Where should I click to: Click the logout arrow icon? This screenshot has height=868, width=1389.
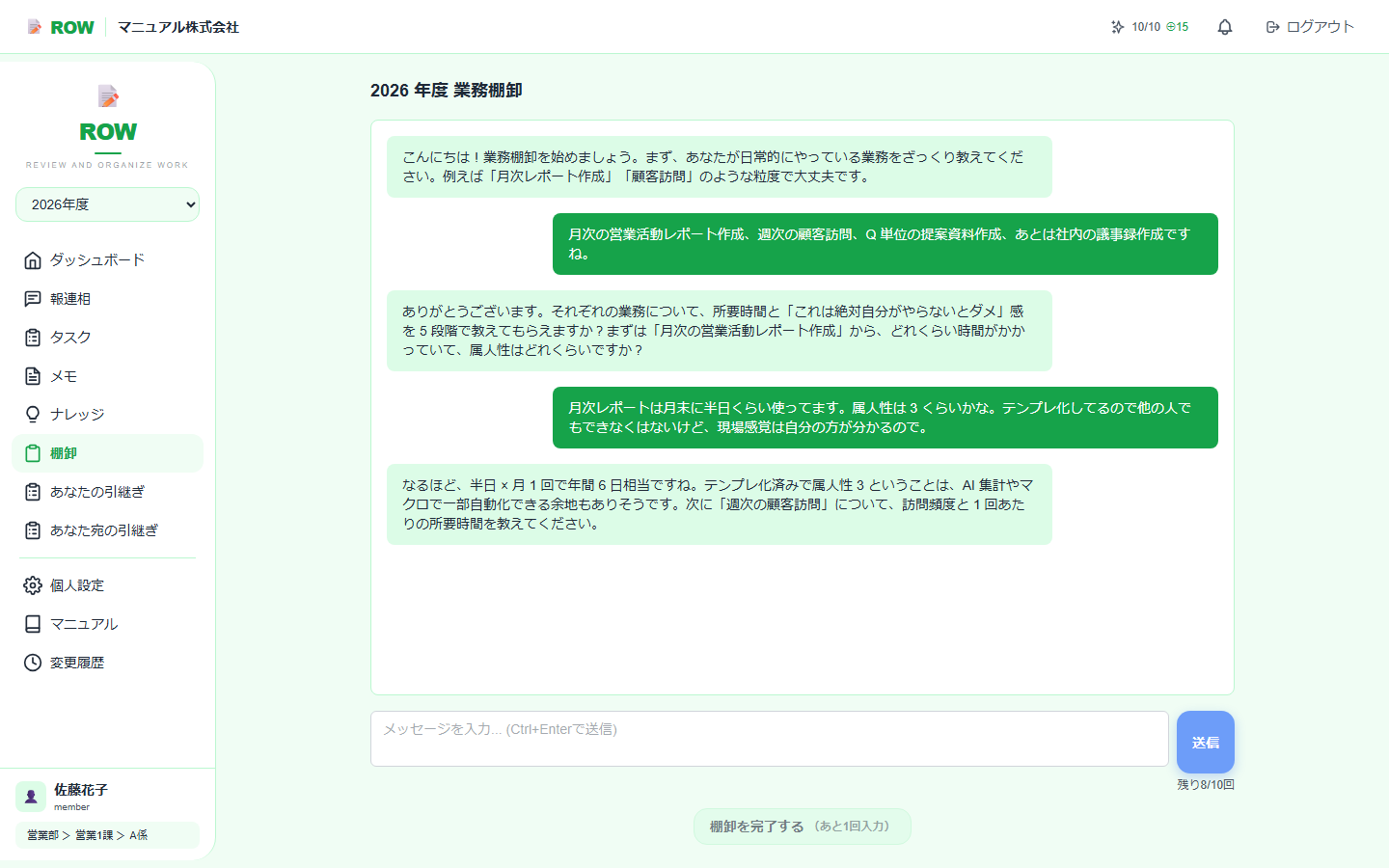1273,27
